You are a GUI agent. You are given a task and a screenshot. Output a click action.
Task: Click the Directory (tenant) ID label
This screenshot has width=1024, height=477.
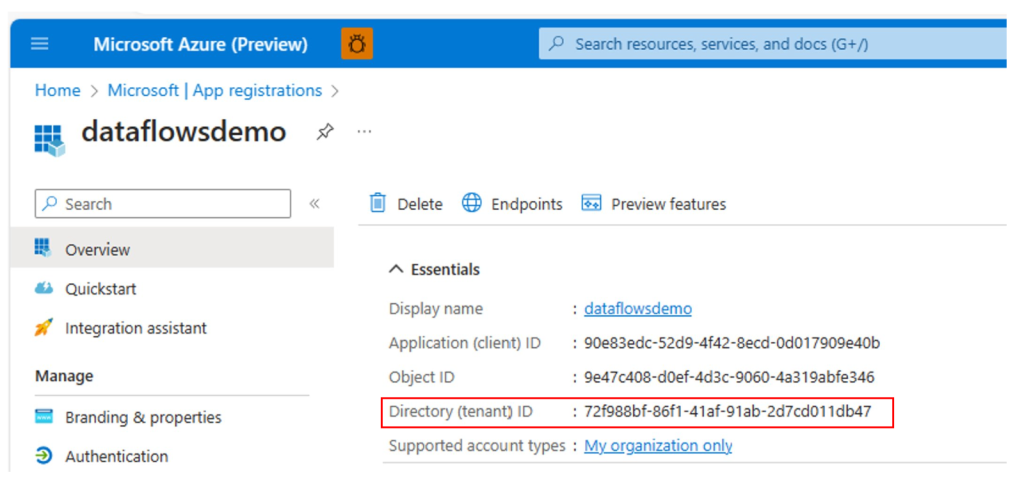pos(461,412)
